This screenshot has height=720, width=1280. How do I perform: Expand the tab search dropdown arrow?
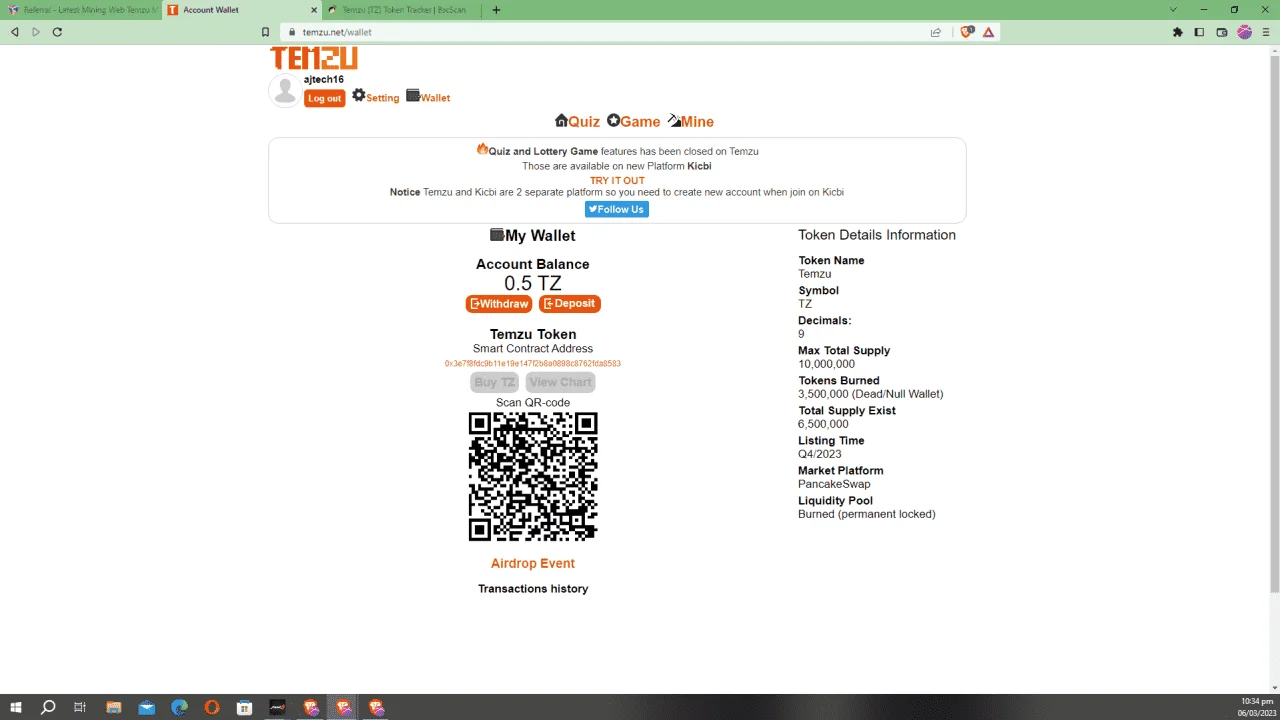tap(1173, 10)
